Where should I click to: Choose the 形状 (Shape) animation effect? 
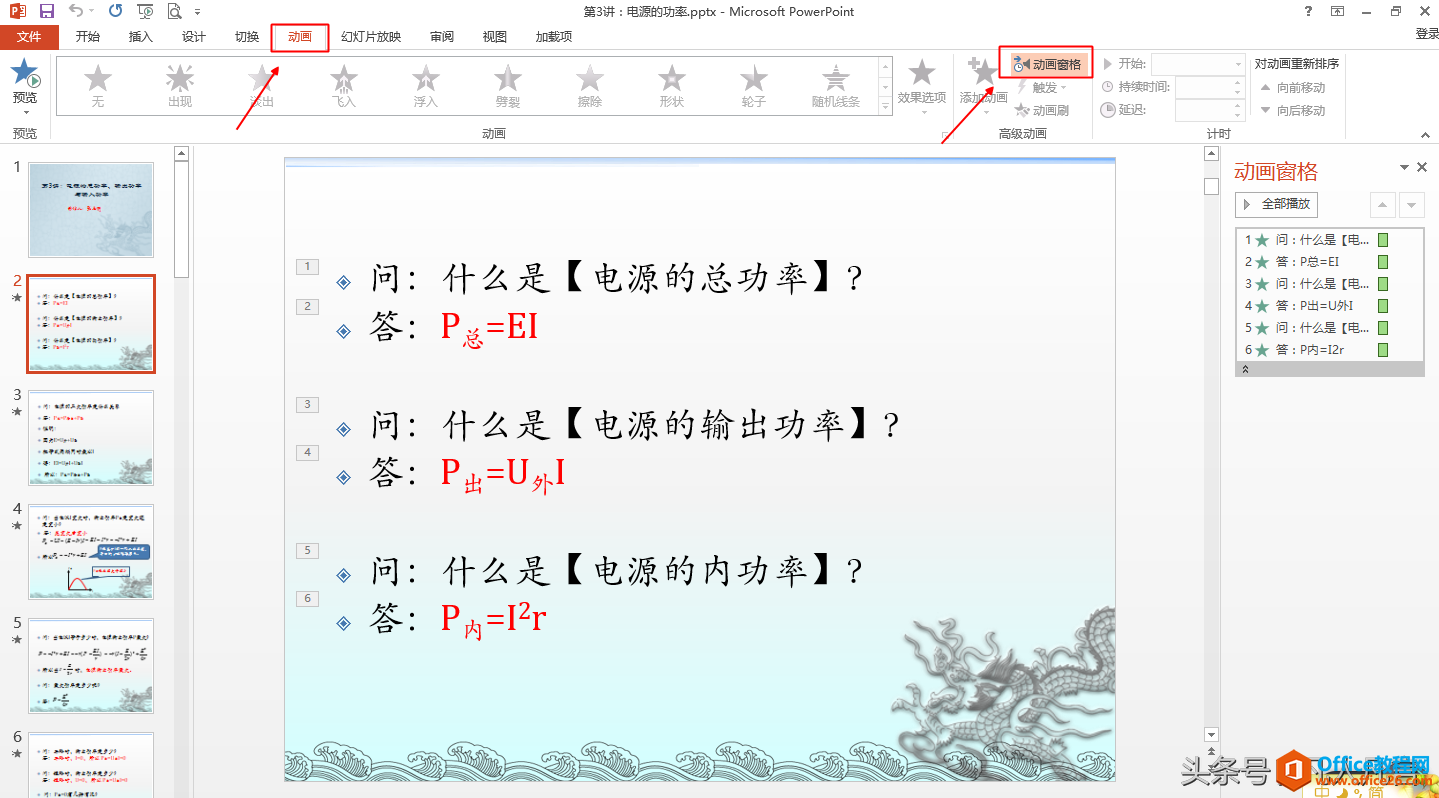pyautogui.click(x=672, y=86)
